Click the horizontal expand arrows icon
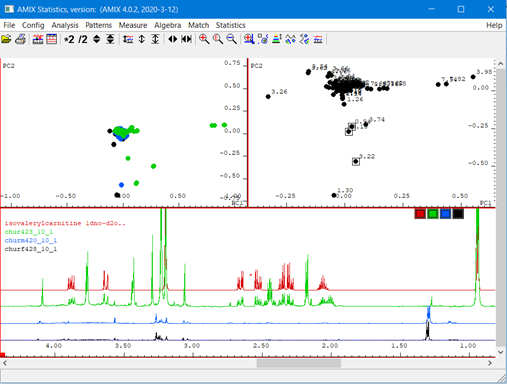 173,39
